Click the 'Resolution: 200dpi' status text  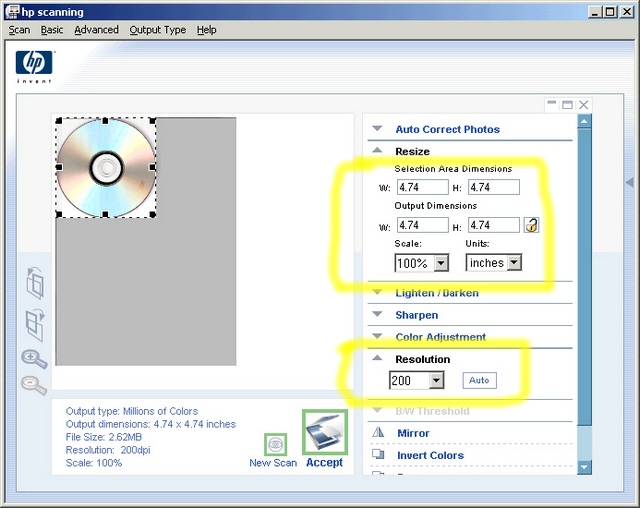108,450
